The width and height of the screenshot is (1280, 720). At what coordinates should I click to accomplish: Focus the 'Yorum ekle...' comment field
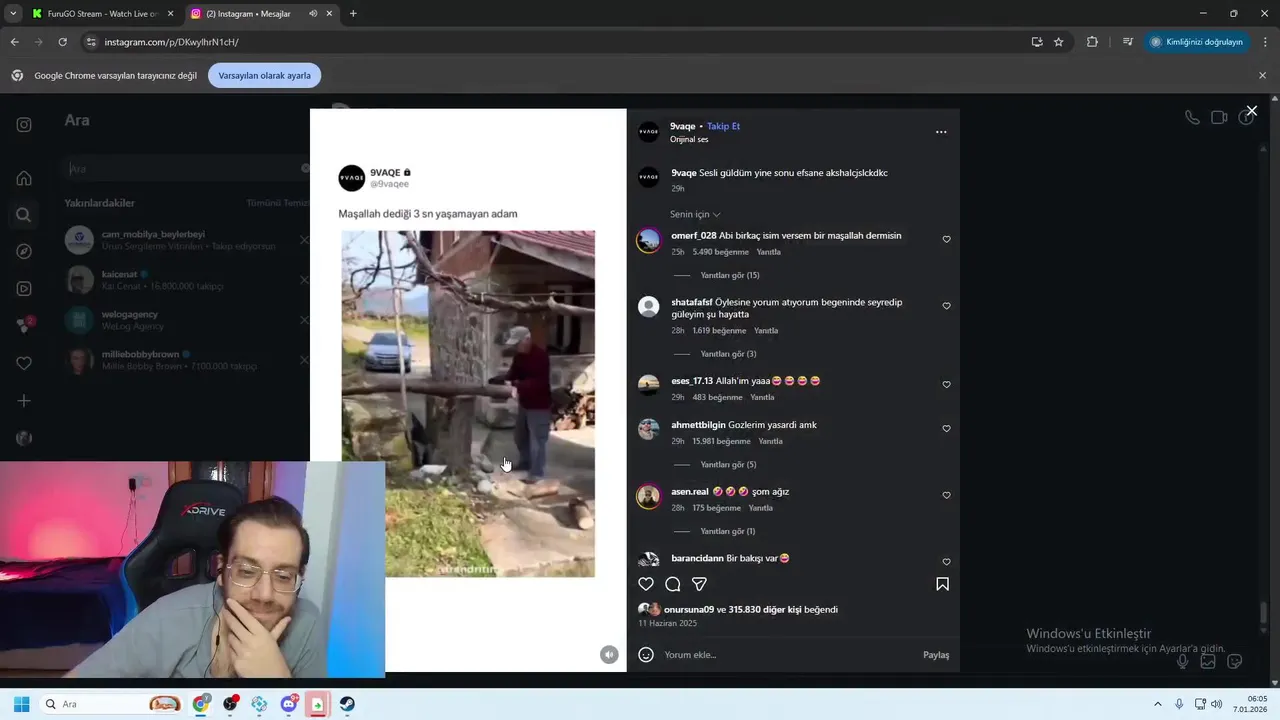(785, 655)
